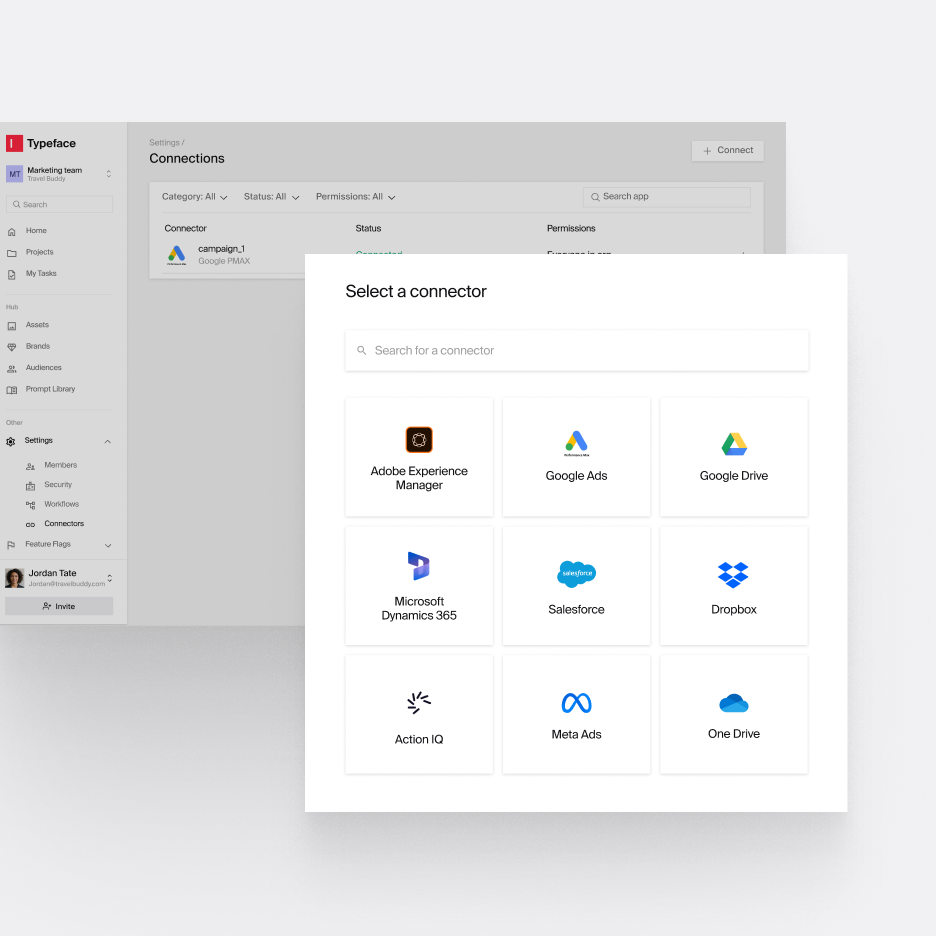Click the Workflows icon

point(30,505)
